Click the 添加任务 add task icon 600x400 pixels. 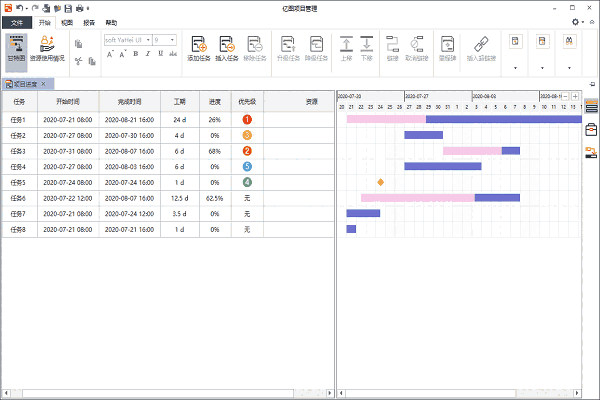point(198,49)
